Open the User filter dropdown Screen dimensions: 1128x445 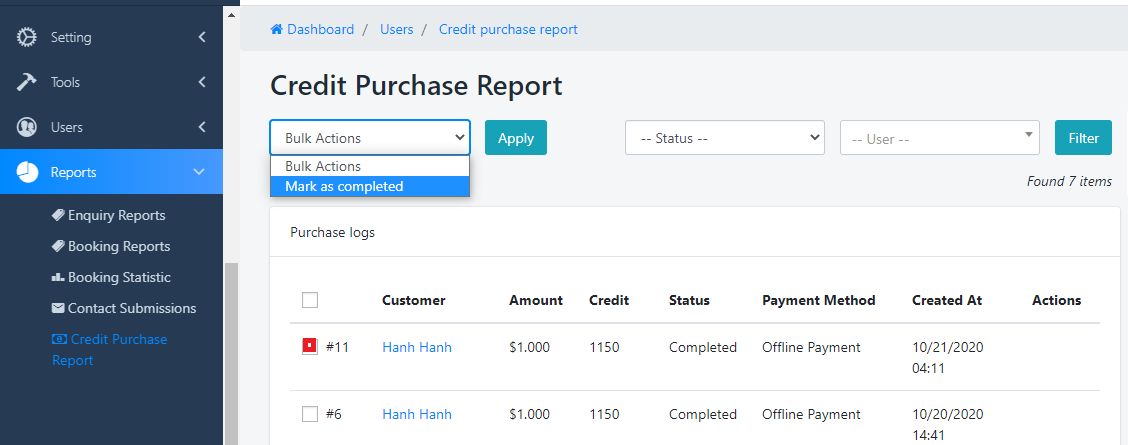click(x=939, y=138)
